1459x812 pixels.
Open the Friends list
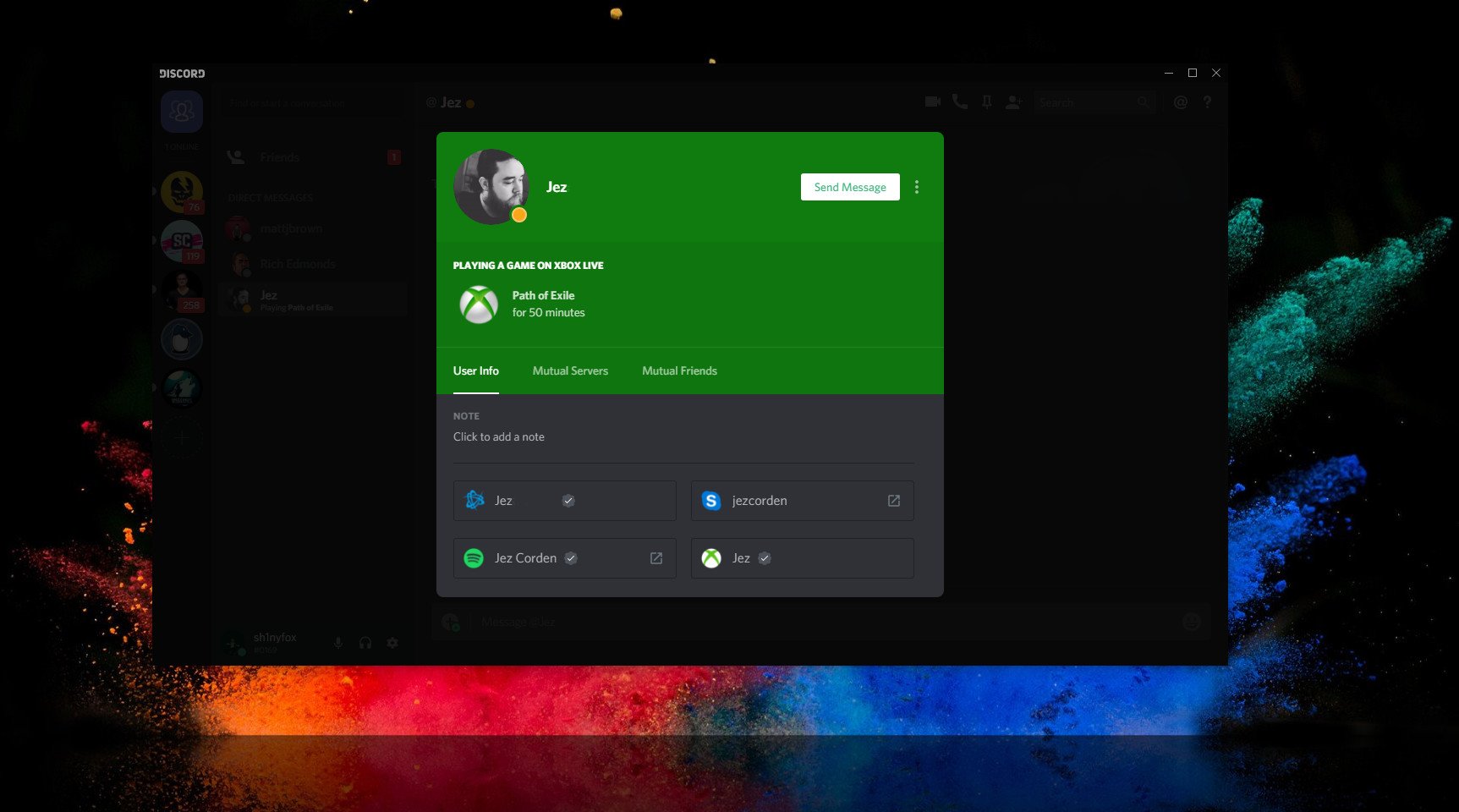313,157
